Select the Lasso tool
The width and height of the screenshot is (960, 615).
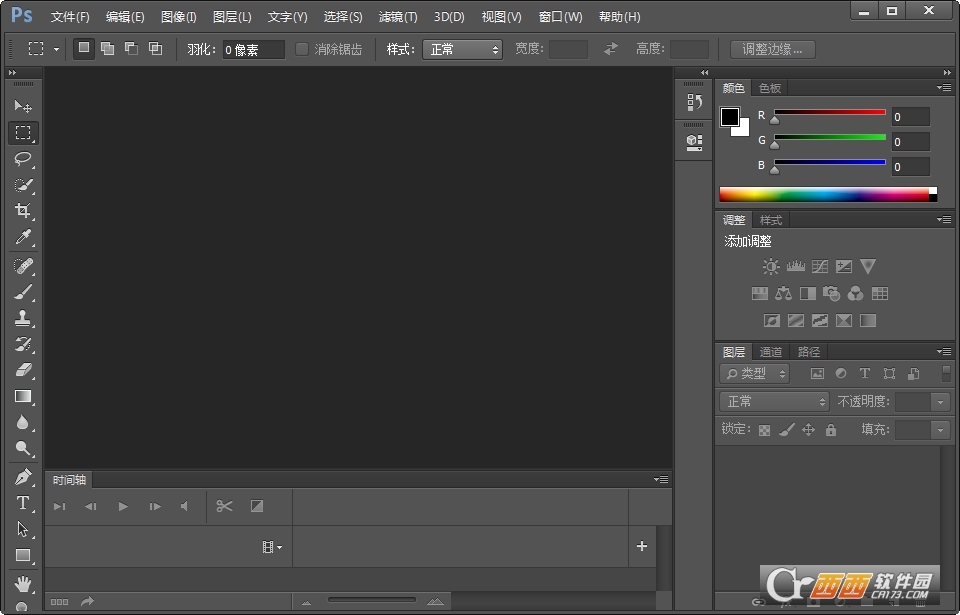click(23, 159)
